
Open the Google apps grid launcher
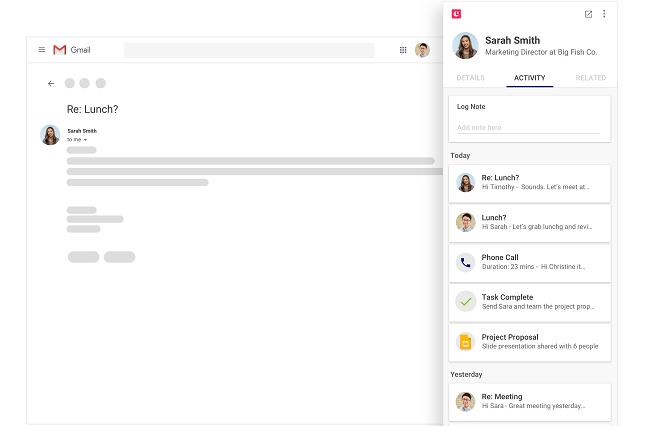tap(403, 50)
